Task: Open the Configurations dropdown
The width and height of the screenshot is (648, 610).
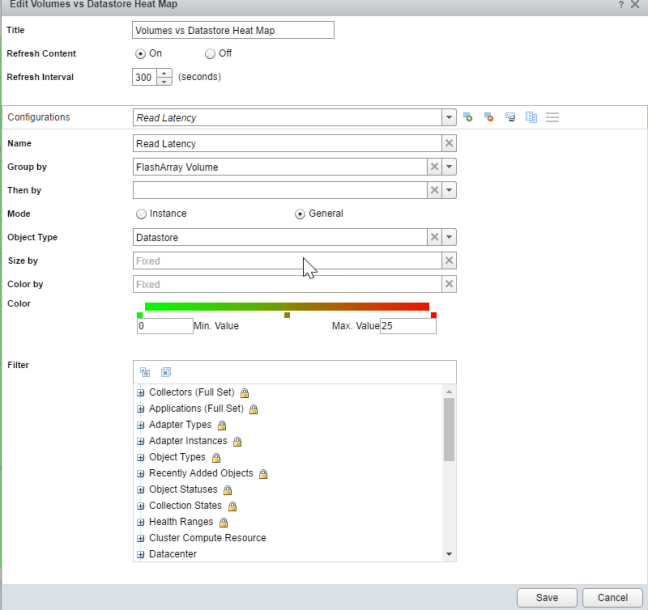Action: point(449,117)
